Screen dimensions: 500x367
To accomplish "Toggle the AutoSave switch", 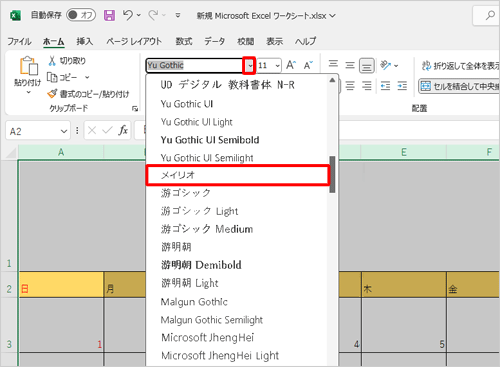I will point(81,15).
